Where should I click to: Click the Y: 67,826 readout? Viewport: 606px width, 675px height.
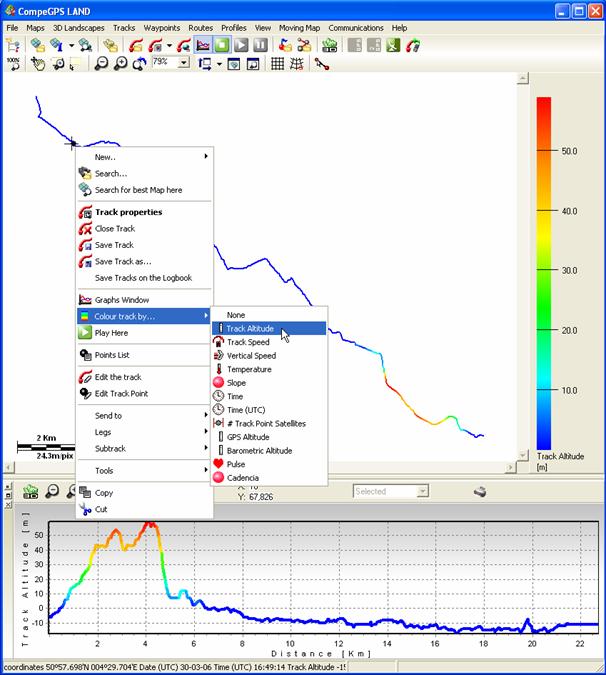pyautogui.click(x=255, y=497)
